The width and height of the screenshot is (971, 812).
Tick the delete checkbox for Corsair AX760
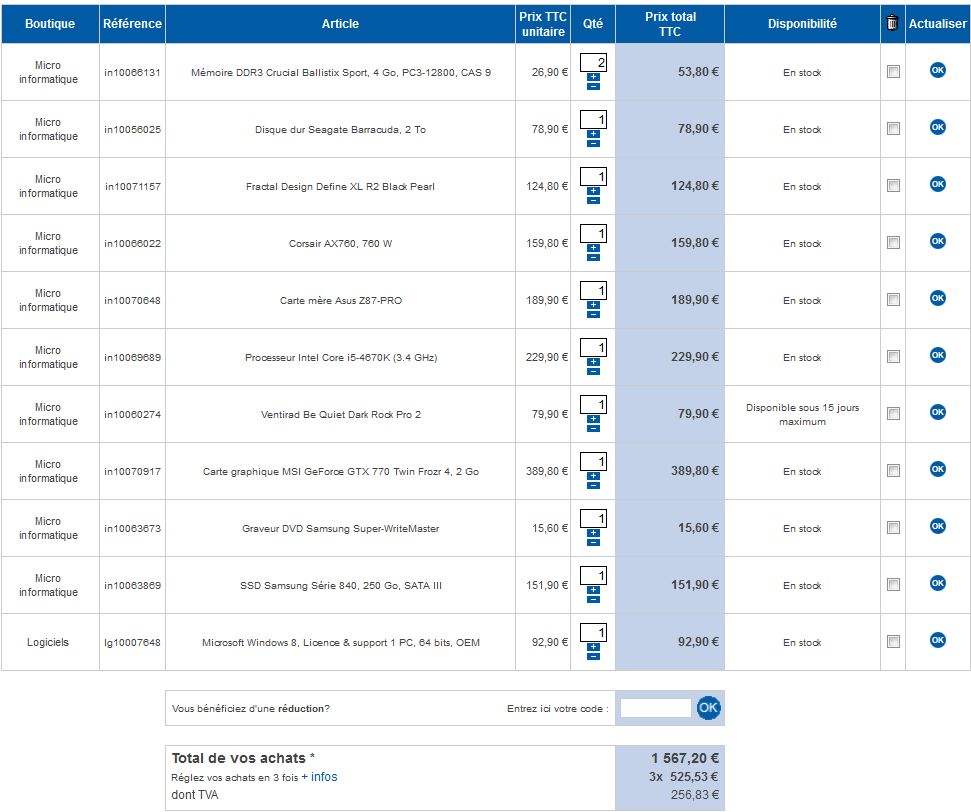[x=893, y=243]
